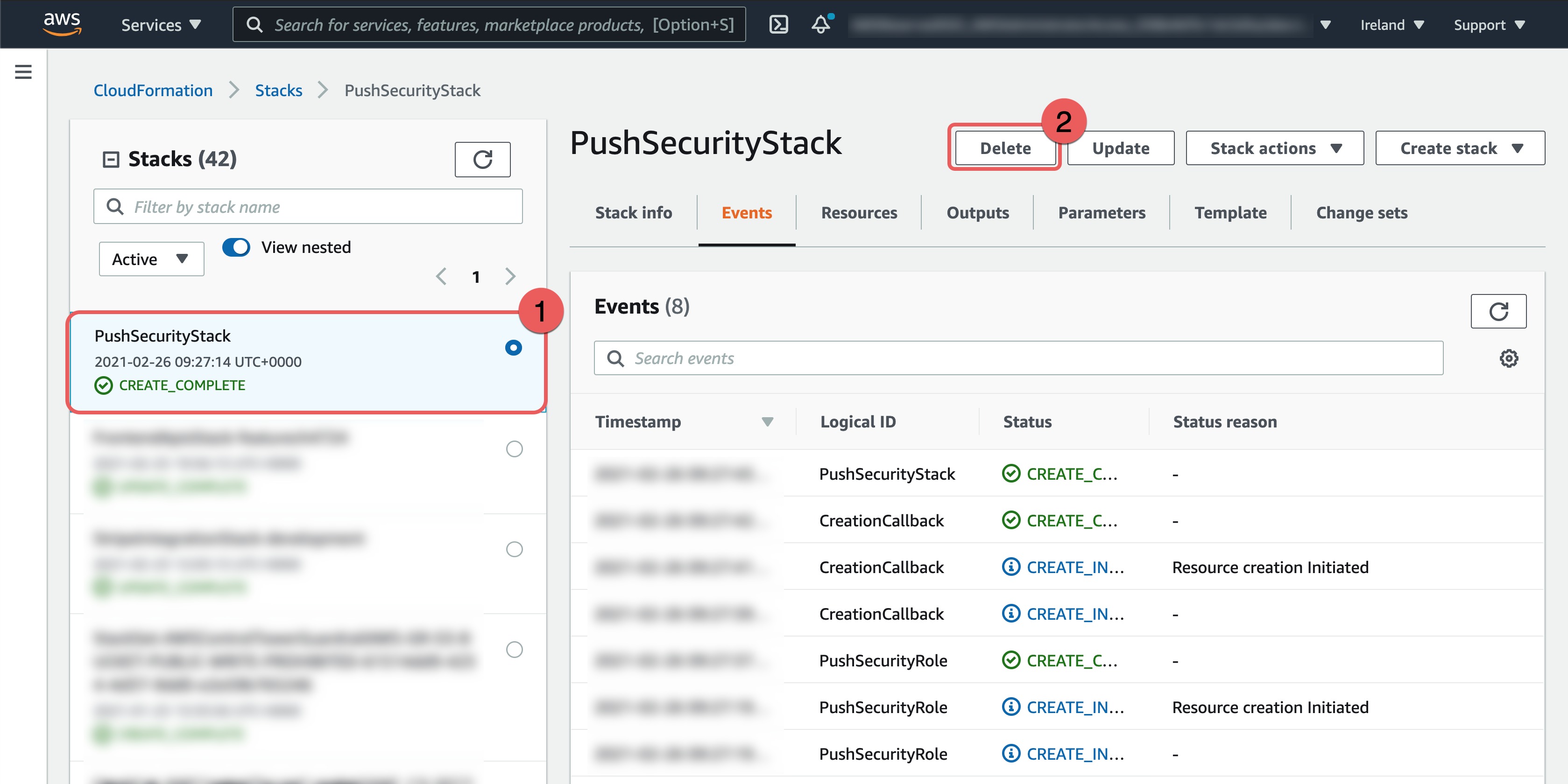Click the Update button
The image size is (1568, 784).
pos(1121,148)
